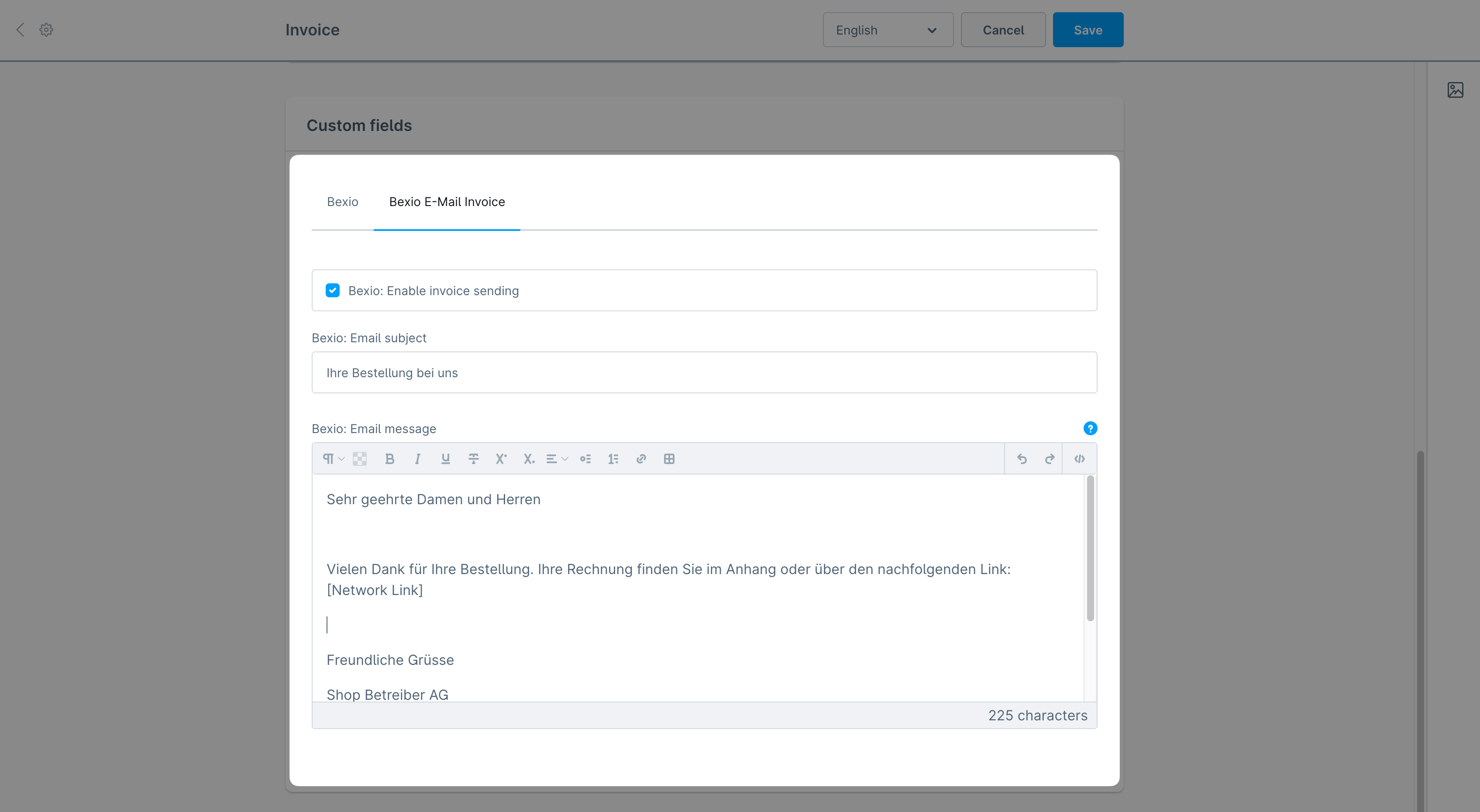Apply superscript formatting
1480x812 pixels.
(x=500, y=458)
